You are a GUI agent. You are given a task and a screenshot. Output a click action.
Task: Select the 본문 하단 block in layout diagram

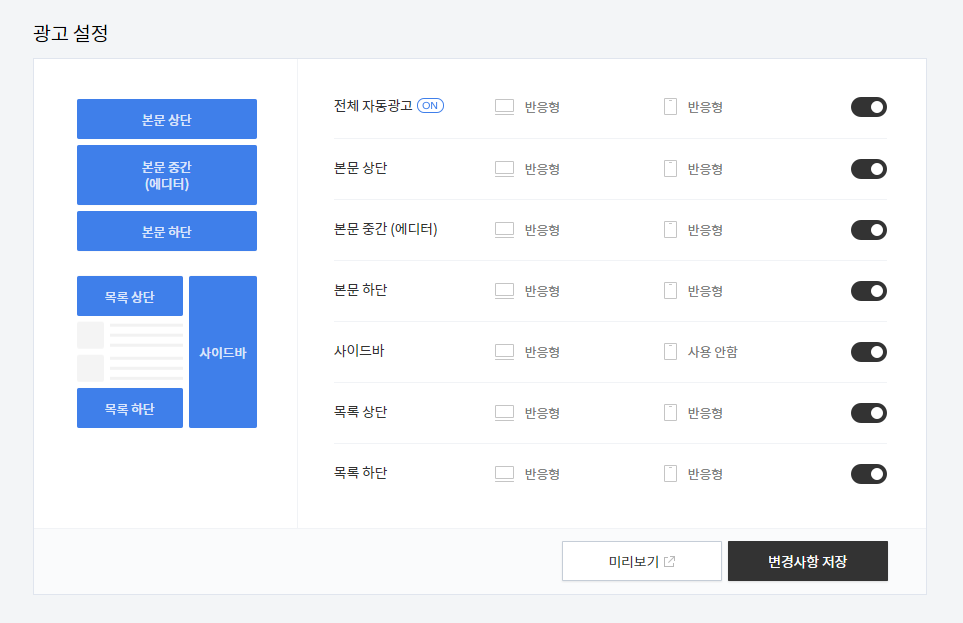tap(166, 231)
